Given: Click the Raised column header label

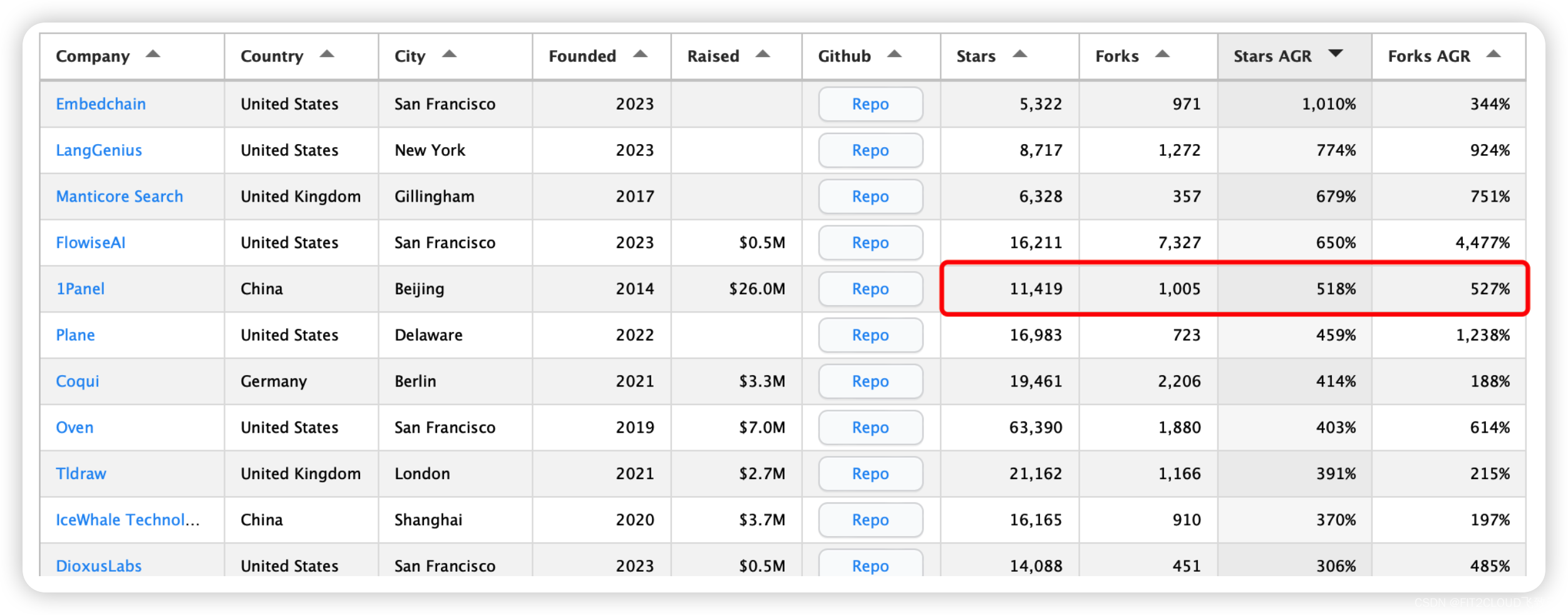Looking at the screenshot, I should (x=713, y=56).
